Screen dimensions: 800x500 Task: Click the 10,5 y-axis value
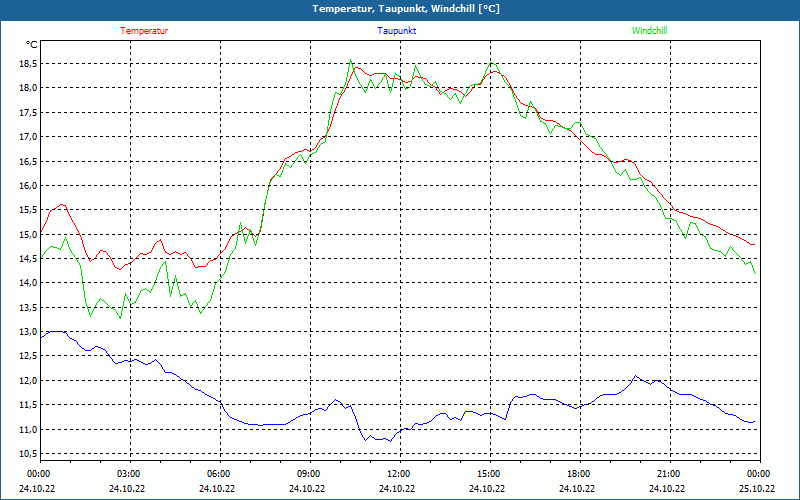[29, 454]
